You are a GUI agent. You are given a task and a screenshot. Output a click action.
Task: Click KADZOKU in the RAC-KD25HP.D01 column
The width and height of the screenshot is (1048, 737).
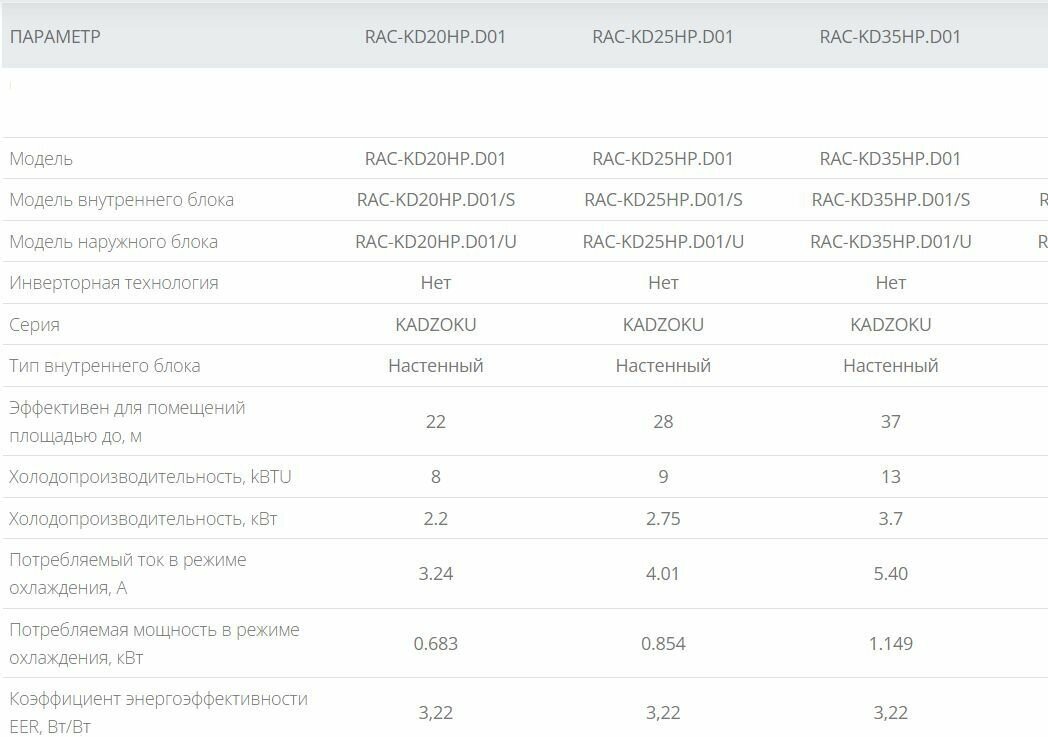pyautogui.click(x=663, y=324)
